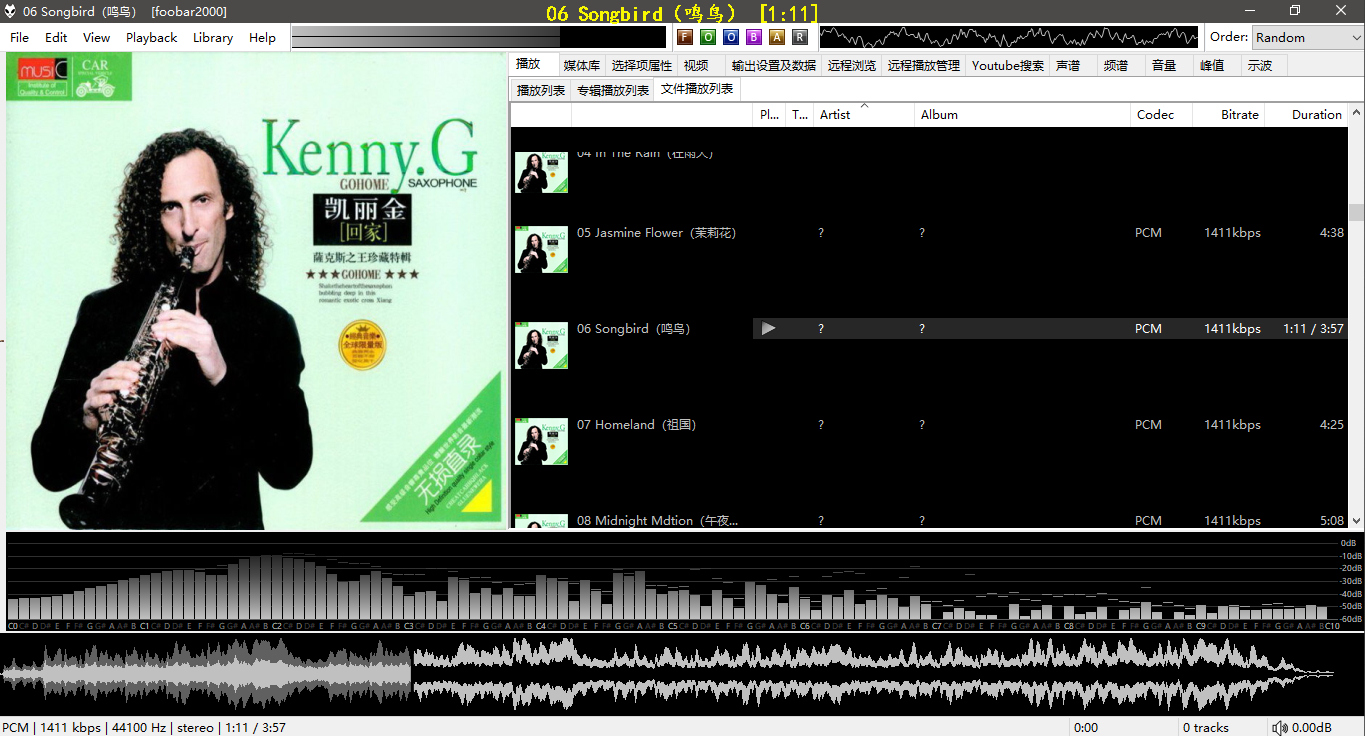The image size is (1365, 736).
Task: Open the Edit menu
Action: coord(56,37)
